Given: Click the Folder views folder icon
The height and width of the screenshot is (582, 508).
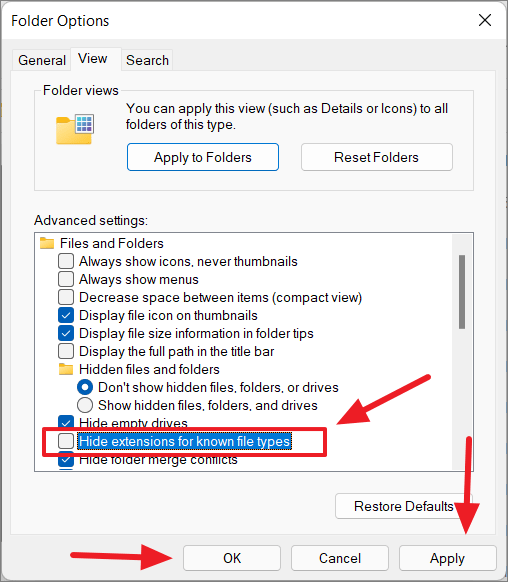Looking at the screenshot, I should point(75,129).
